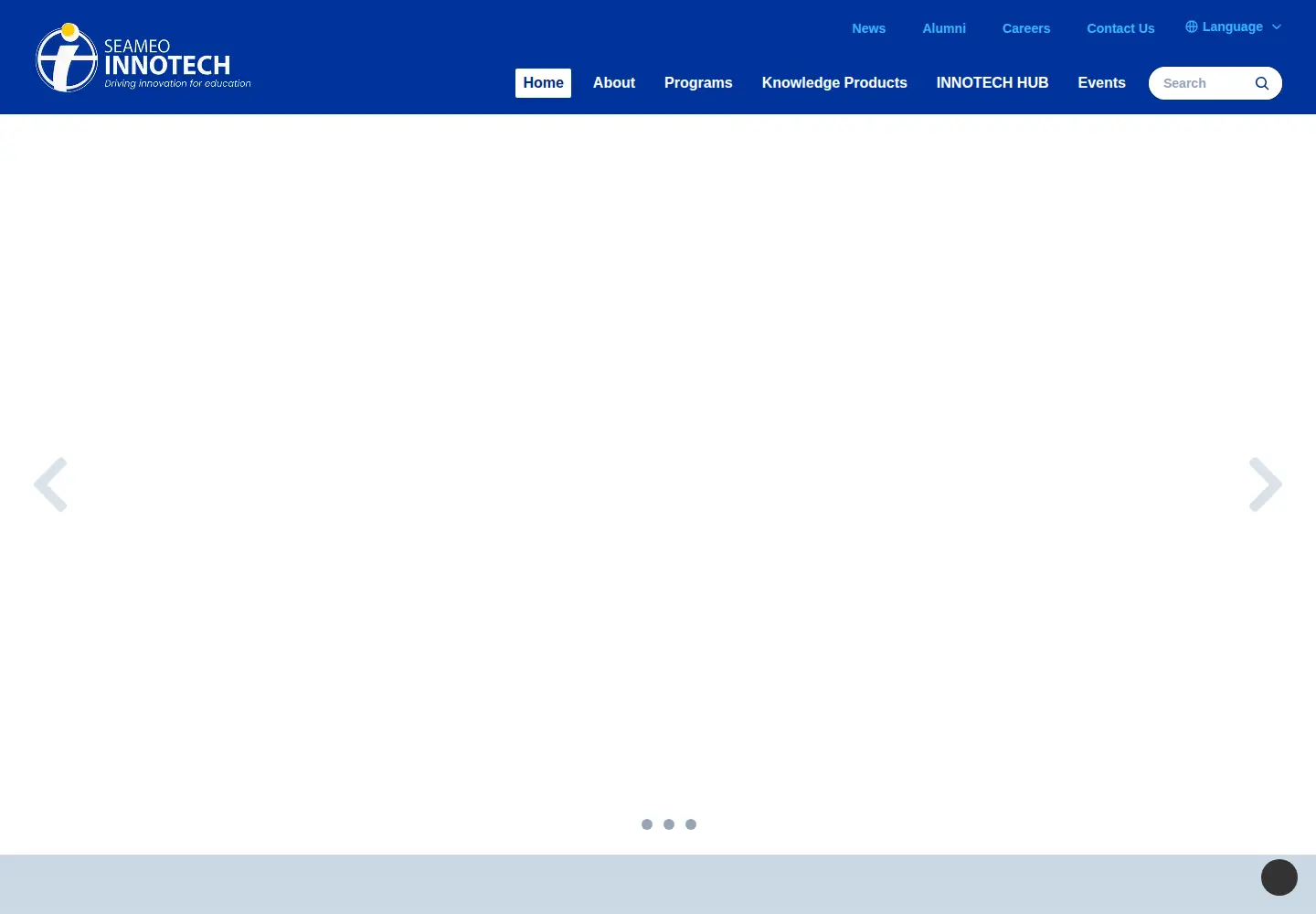Click the search magnifier icon

(1262, 83)
